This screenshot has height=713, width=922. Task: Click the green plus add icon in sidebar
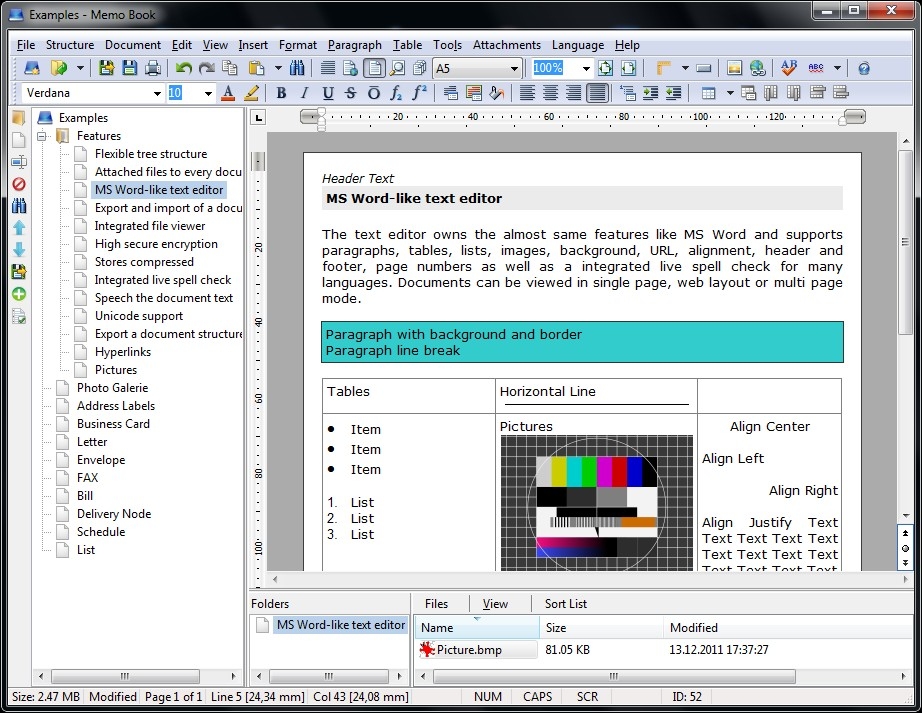click(19, 294)
